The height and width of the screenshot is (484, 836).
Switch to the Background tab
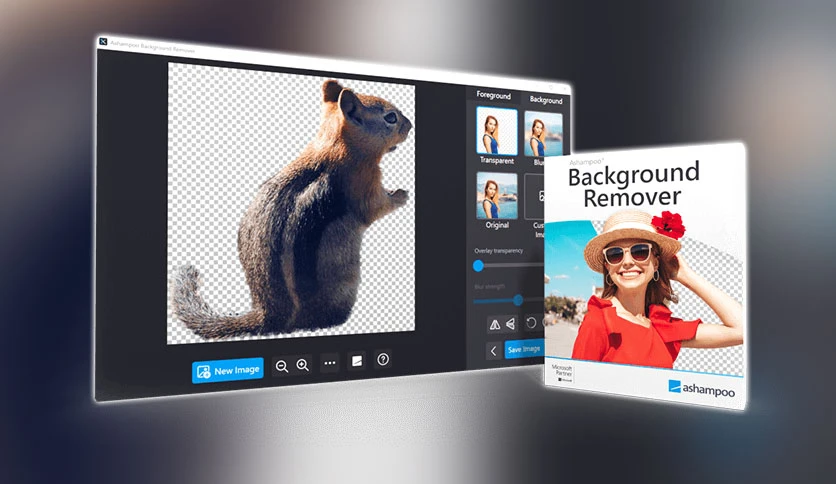coord(545,100)
